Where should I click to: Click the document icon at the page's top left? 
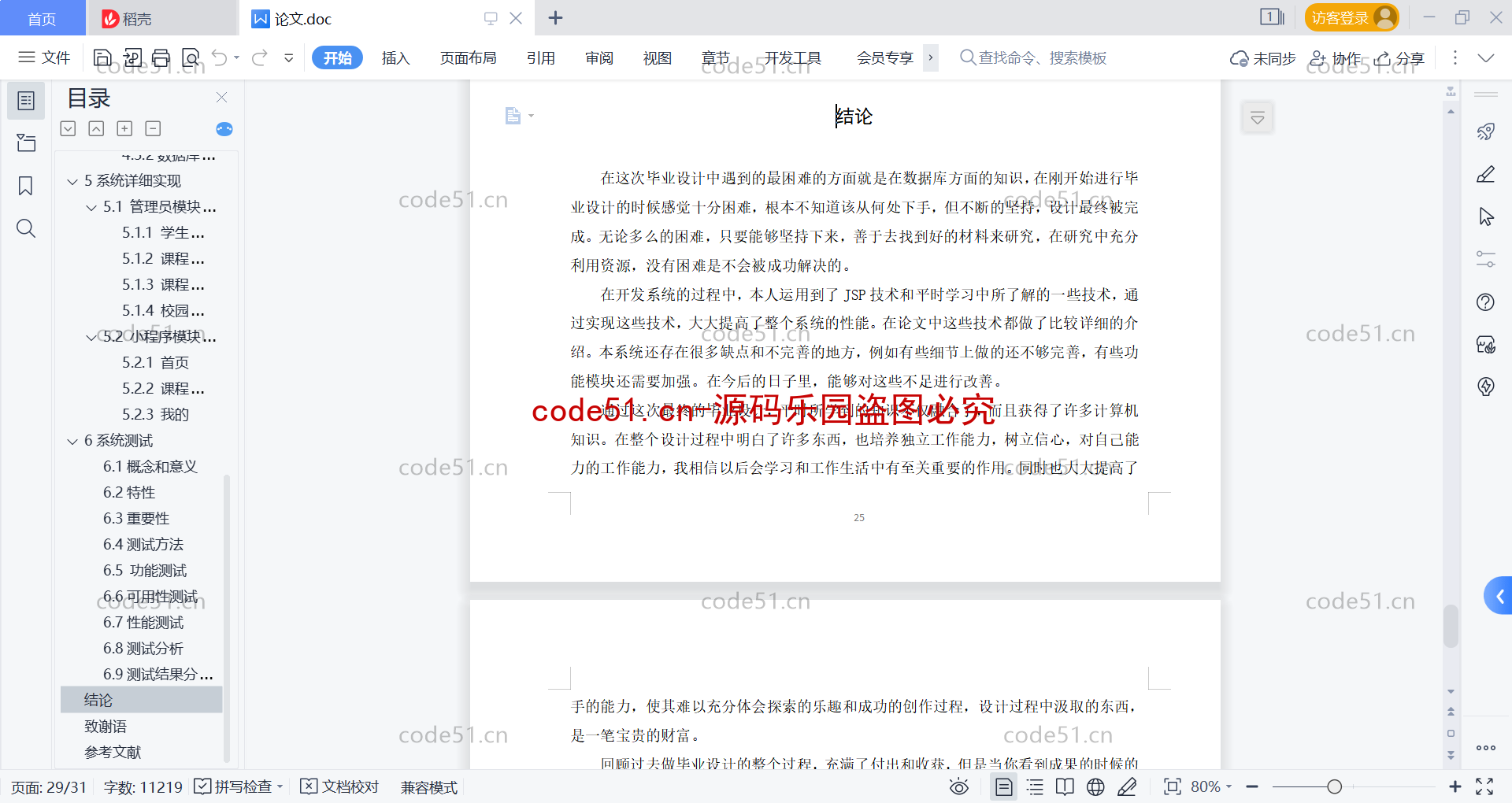(x=513, y=116)
